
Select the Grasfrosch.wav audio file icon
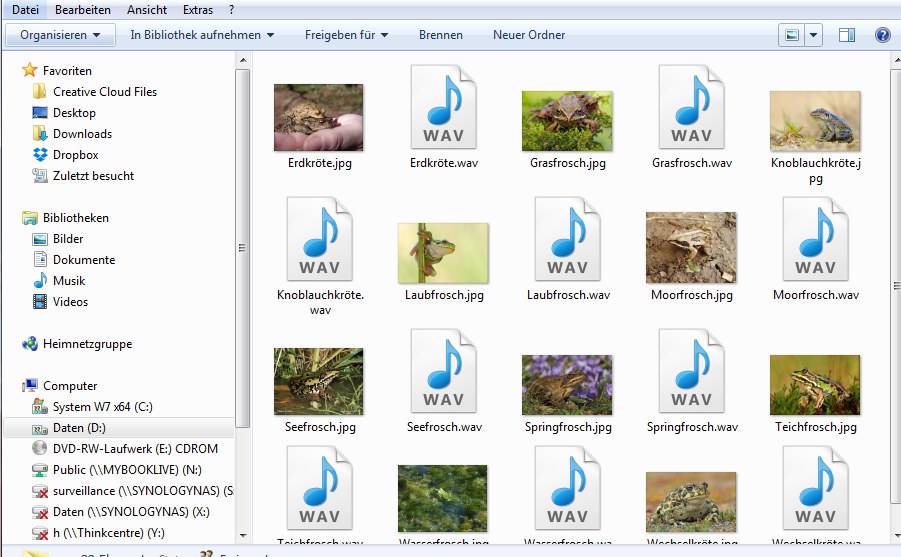691,107
